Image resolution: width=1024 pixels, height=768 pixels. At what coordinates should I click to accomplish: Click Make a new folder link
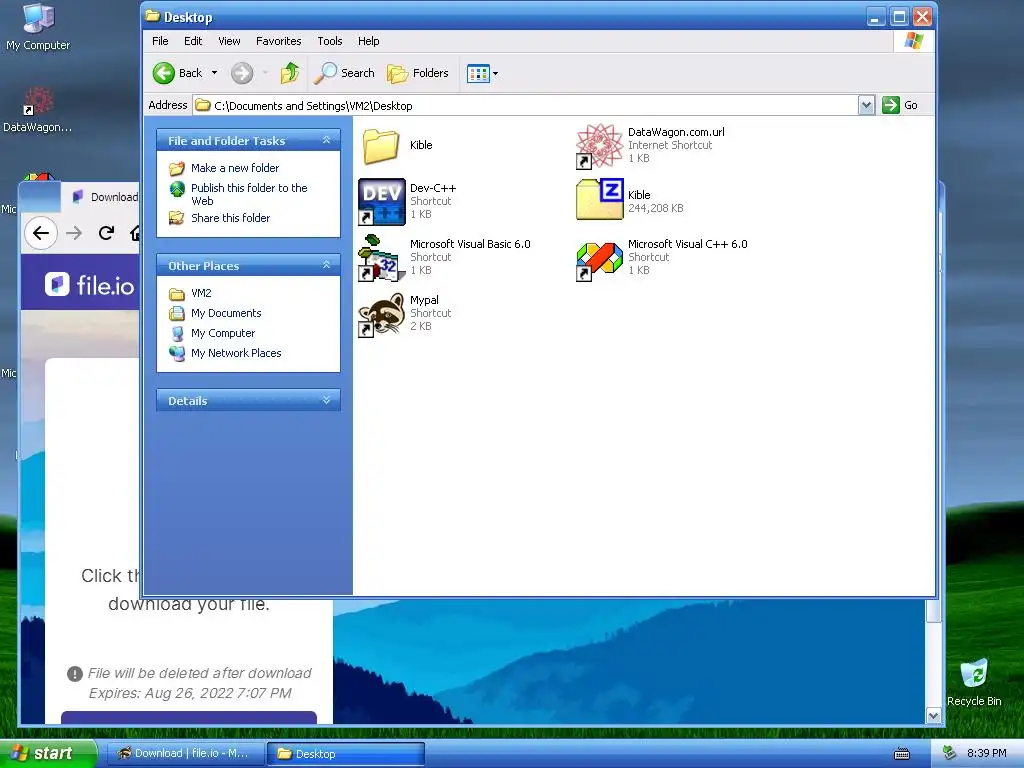235,168
